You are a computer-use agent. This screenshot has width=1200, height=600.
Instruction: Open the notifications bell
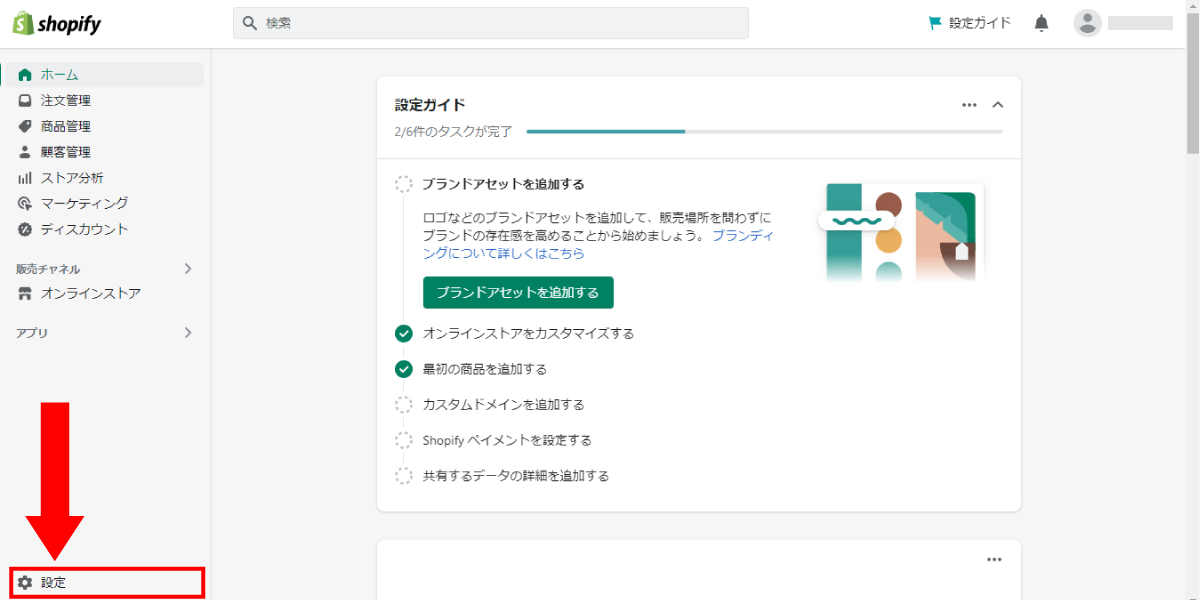click(1042, 23)
